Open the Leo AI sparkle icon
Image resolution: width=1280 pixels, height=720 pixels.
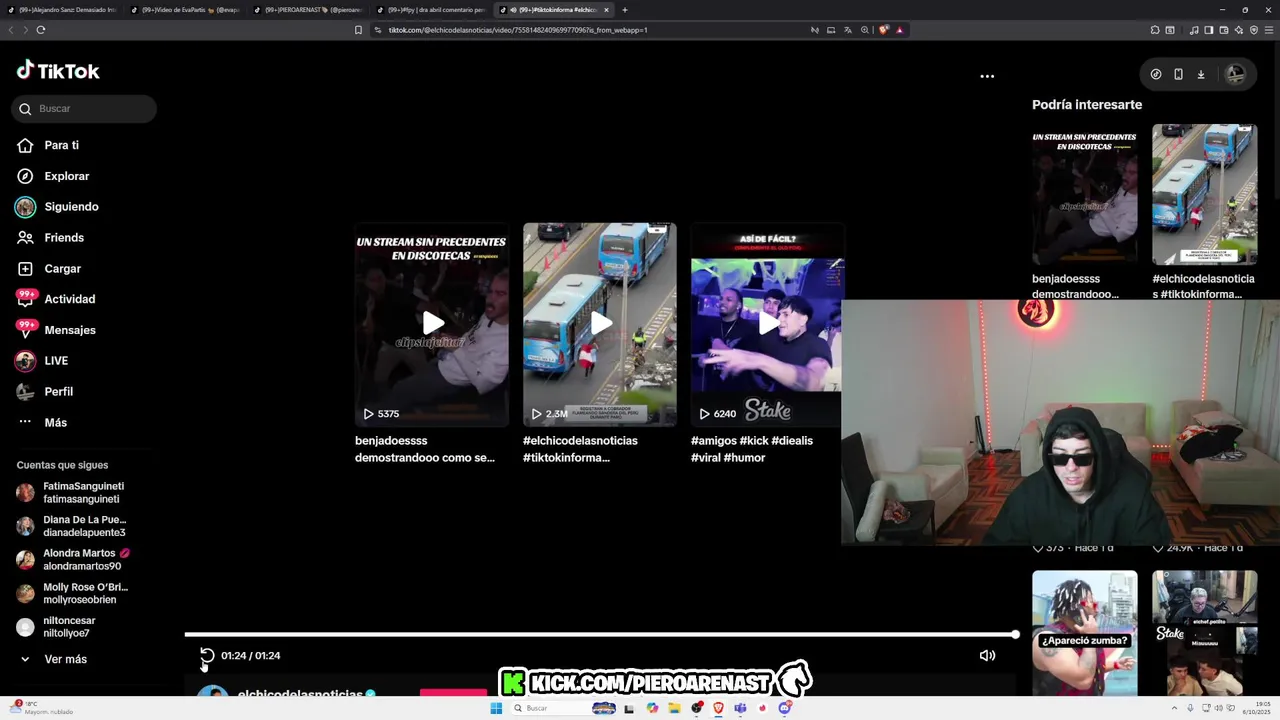[x=1239, y=30]
